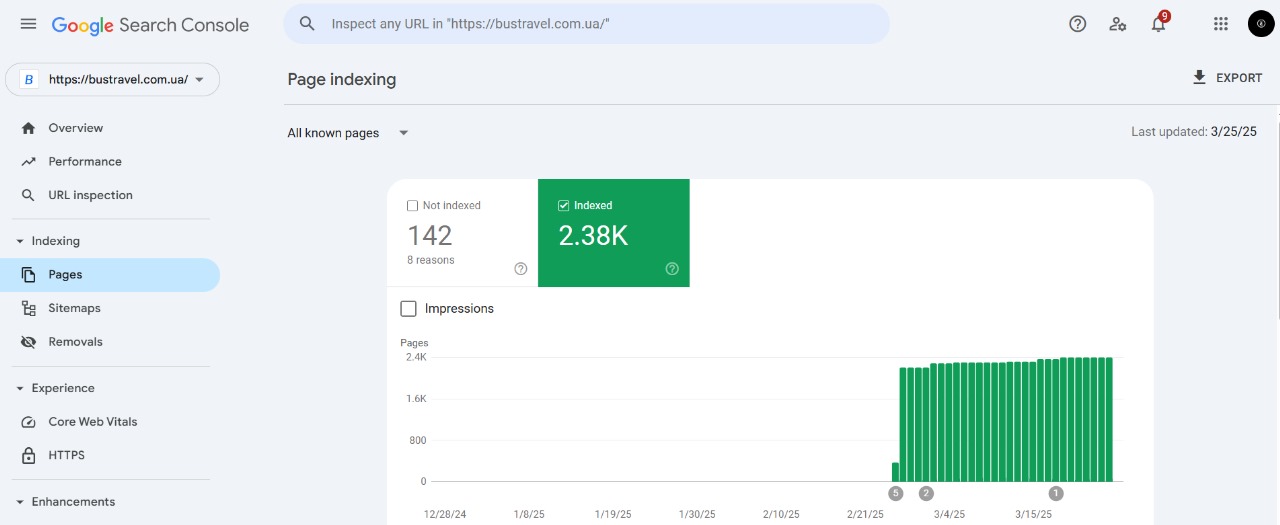Collapse the Experience section
The width and height of the screenshot is (1280, 525).
pos(20,388)
